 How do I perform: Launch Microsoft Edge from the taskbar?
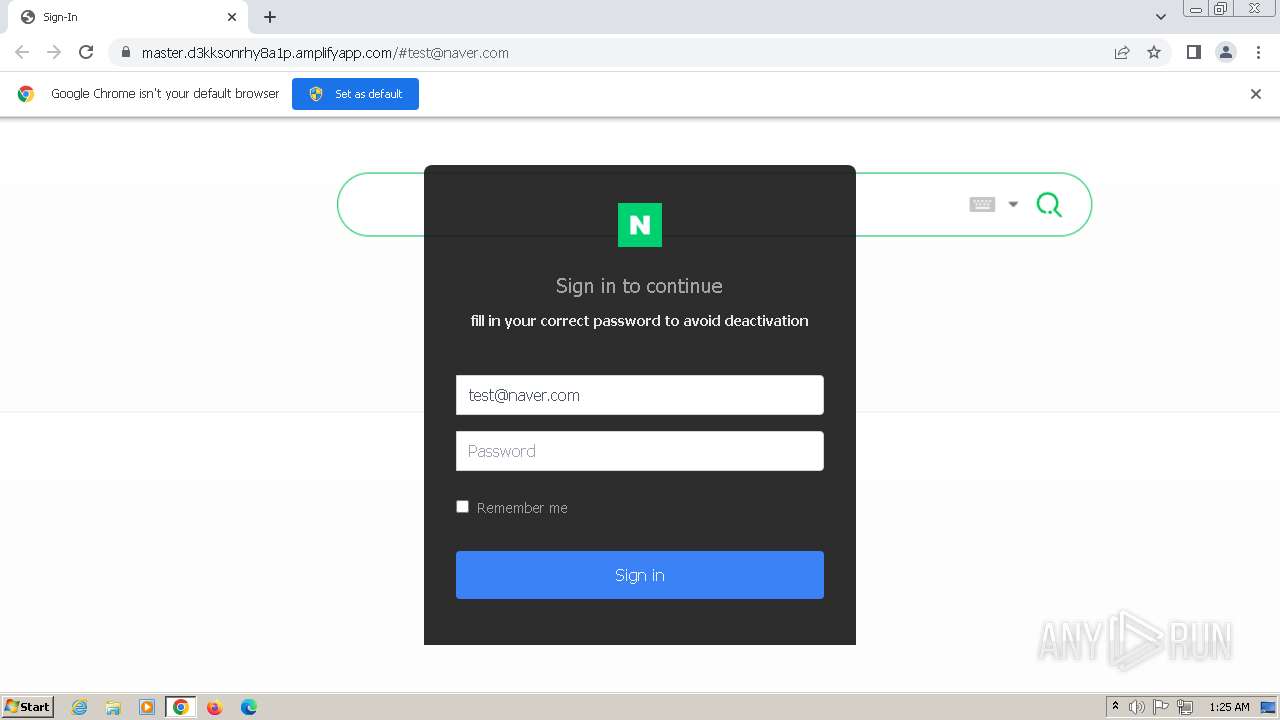[249, 707]
